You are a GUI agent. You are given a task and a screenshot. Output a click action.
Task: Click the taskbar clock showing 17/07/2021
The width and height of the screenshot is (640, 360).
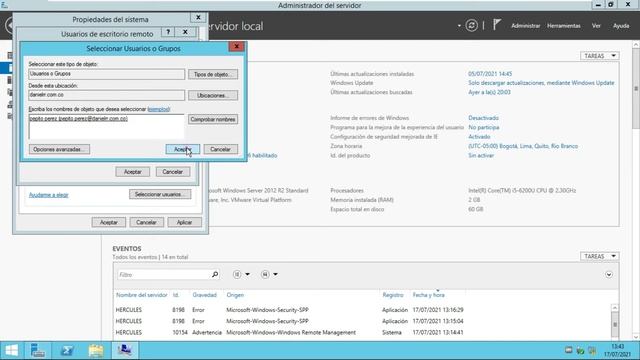coord(618,351)
